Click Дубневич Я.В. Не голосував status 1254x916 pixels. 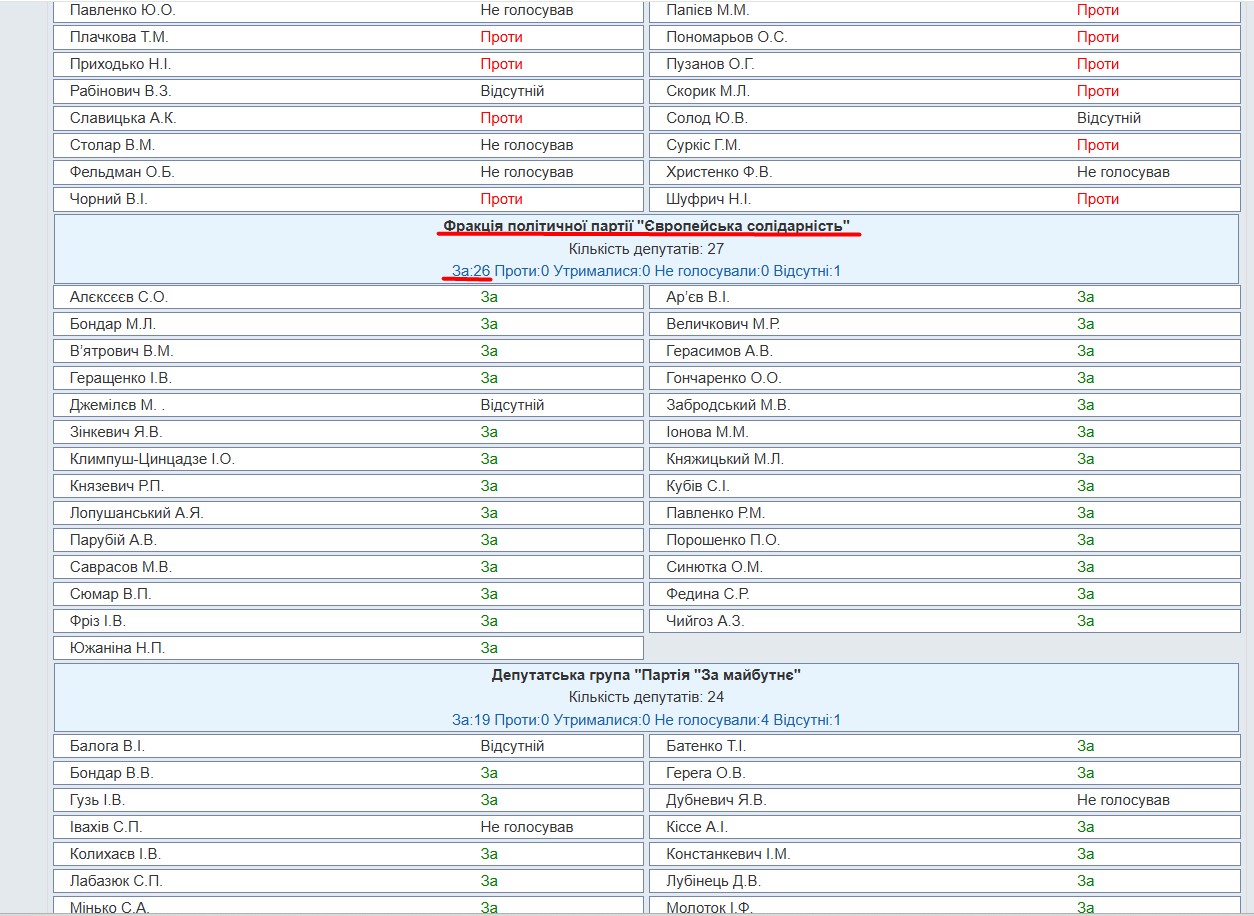click(x=1123, y=800)
